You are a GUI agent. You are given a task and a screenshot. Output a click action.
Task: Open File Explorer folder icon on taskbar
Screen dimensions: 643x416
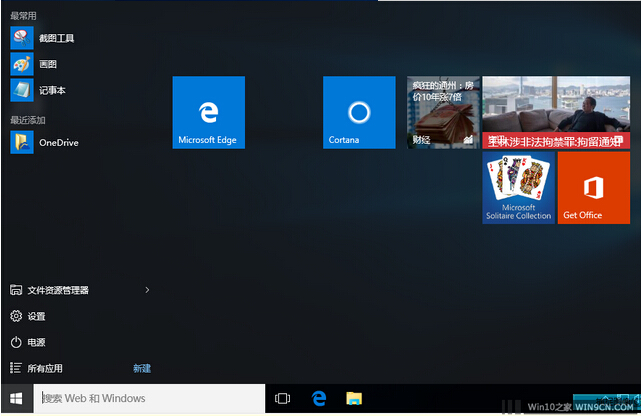tap(353, 398)
